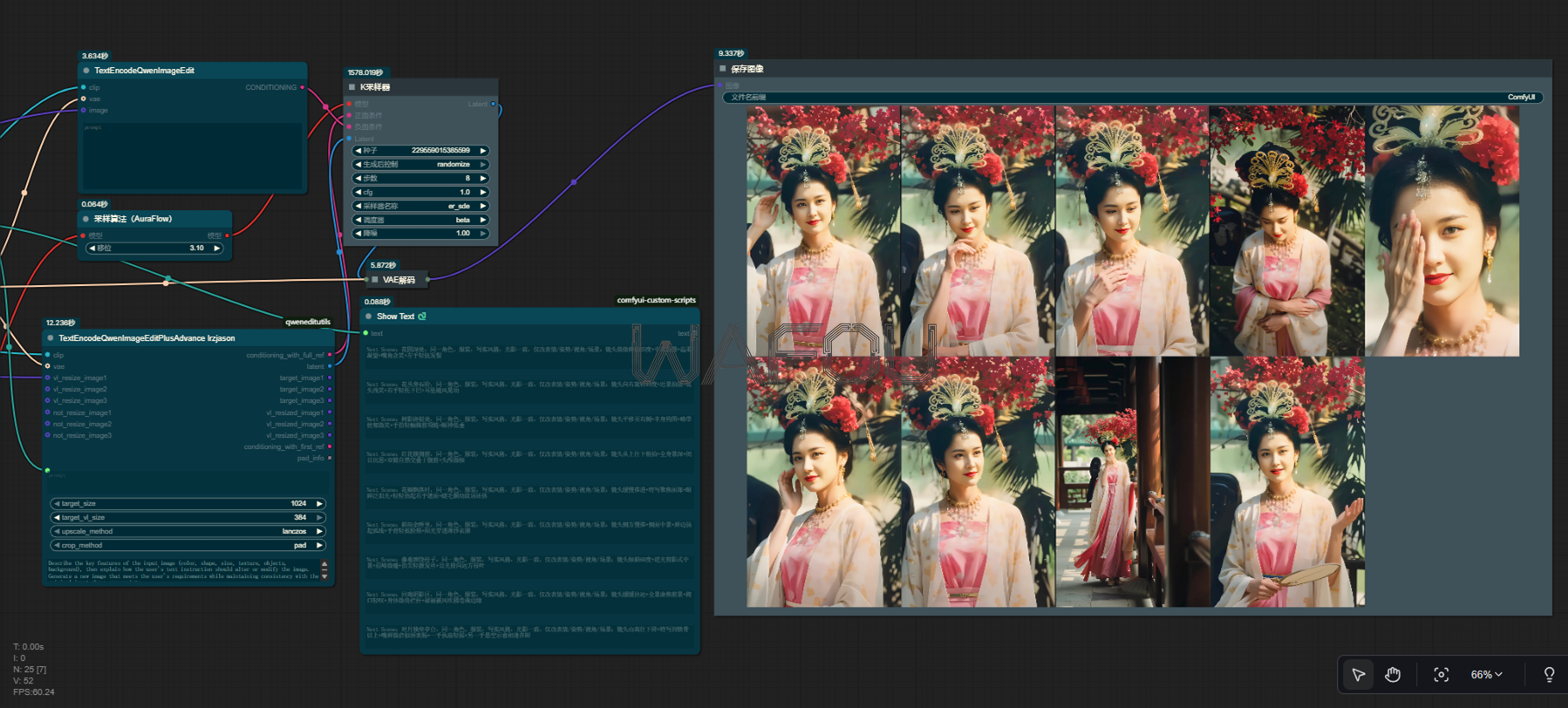The image size is (1568, 708).
Task: Open the upscale_method lanczos dropdown
Action: click(187, 532)
